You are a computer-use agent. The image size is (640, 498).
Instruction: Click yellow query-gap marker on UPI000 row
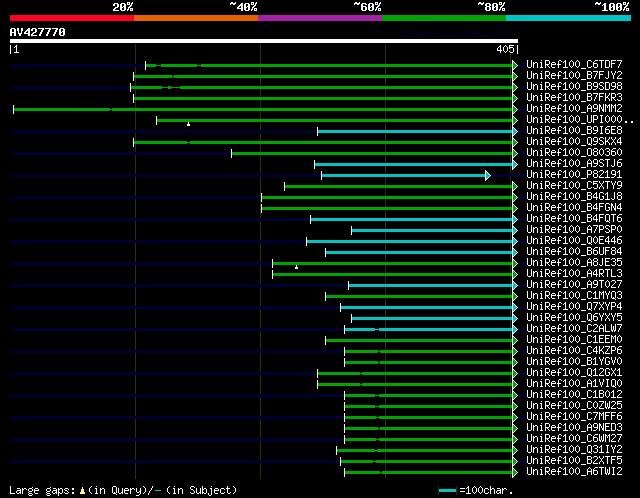pyautogui.click(x=188, y=124)
